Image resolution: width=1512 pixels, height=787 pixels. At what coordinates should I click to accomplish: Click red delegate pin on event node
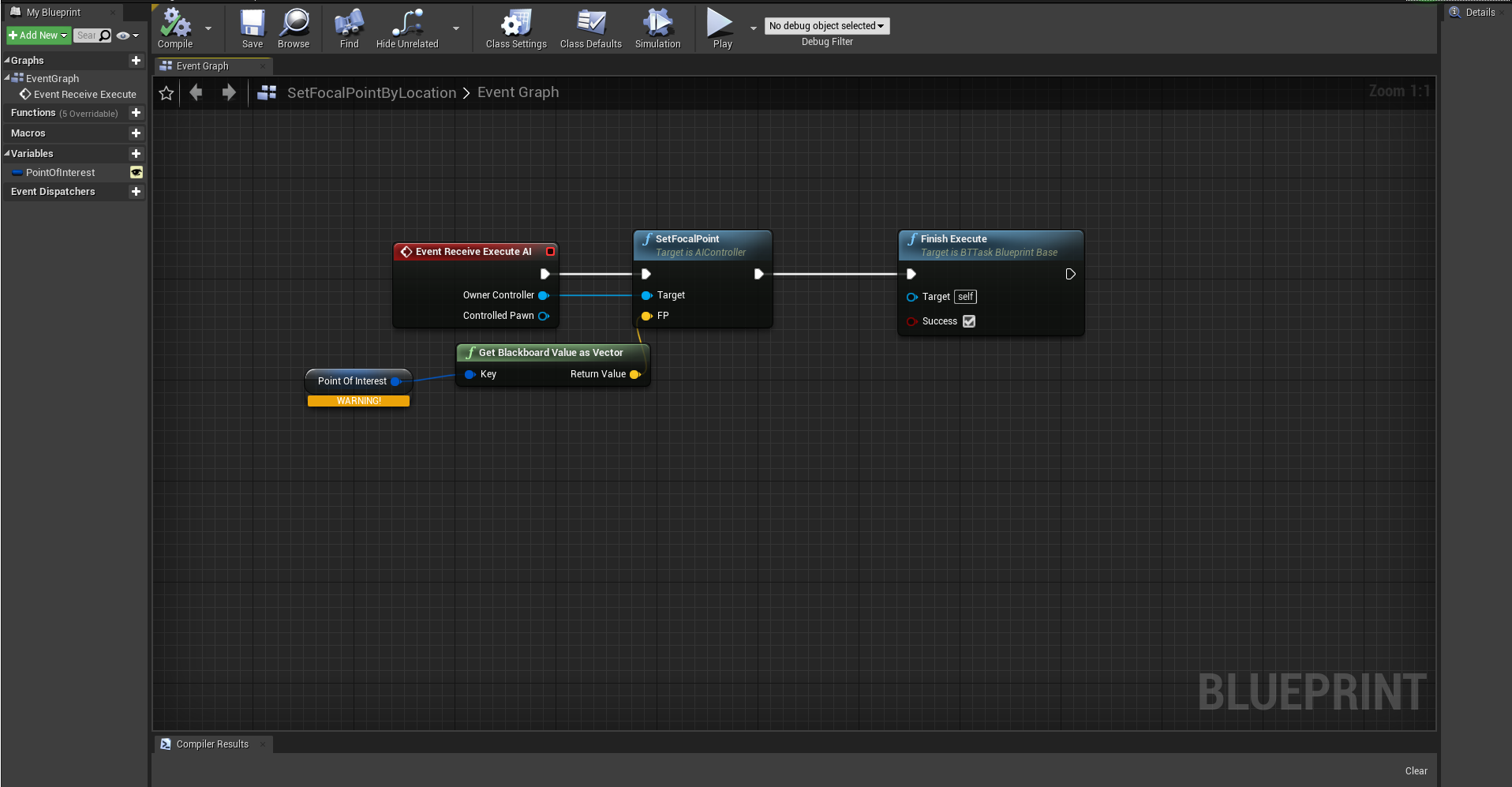coord(551,252)
